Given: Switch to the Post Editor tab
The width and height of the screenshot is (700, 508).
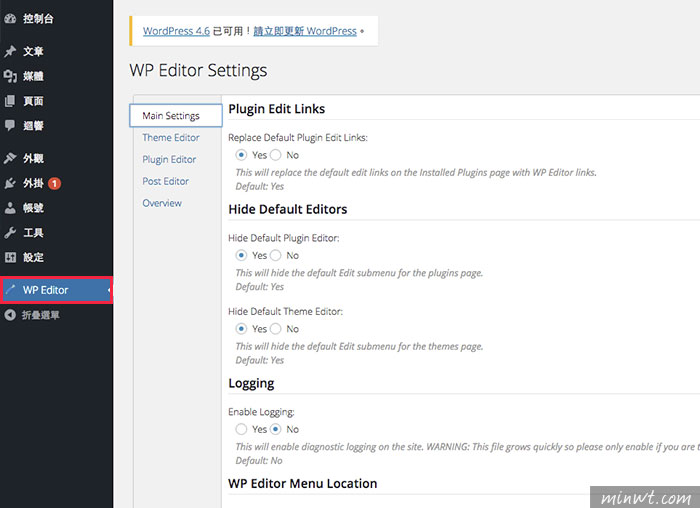Looking at the screenshot, I should pos(166,181).
